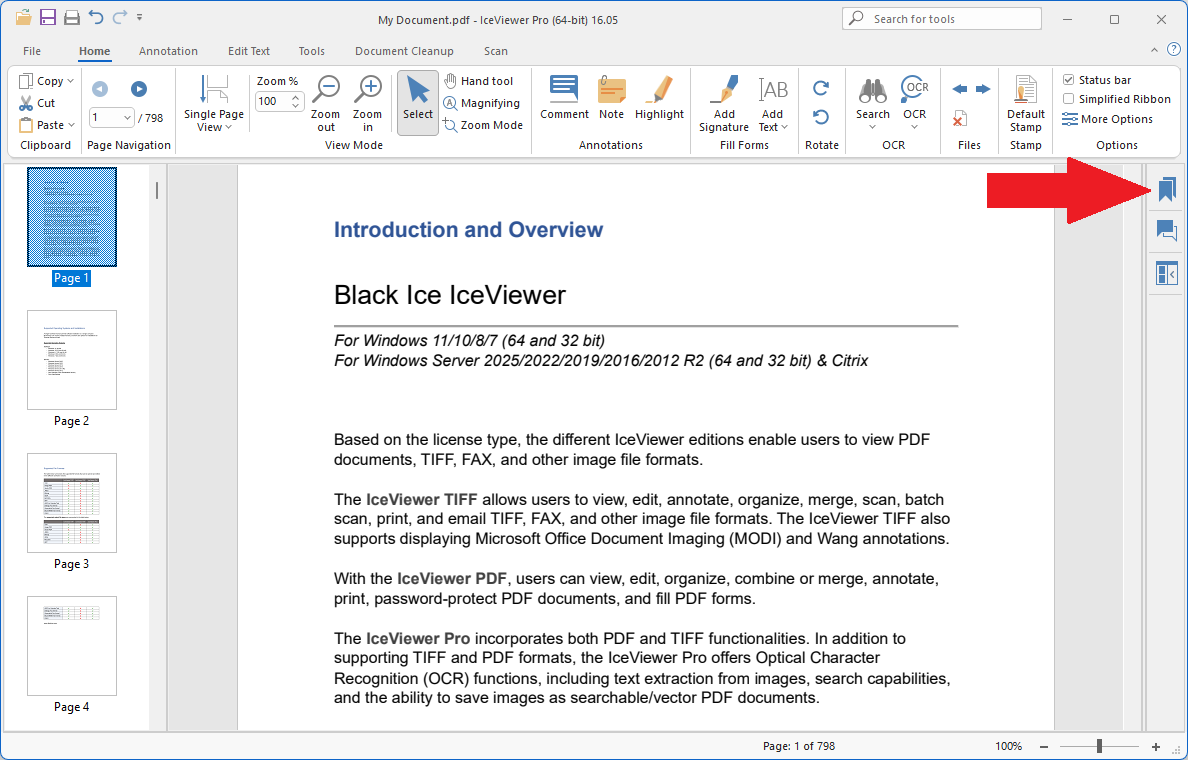Click the Zoom out magnifier

click(x=326, y=103)
